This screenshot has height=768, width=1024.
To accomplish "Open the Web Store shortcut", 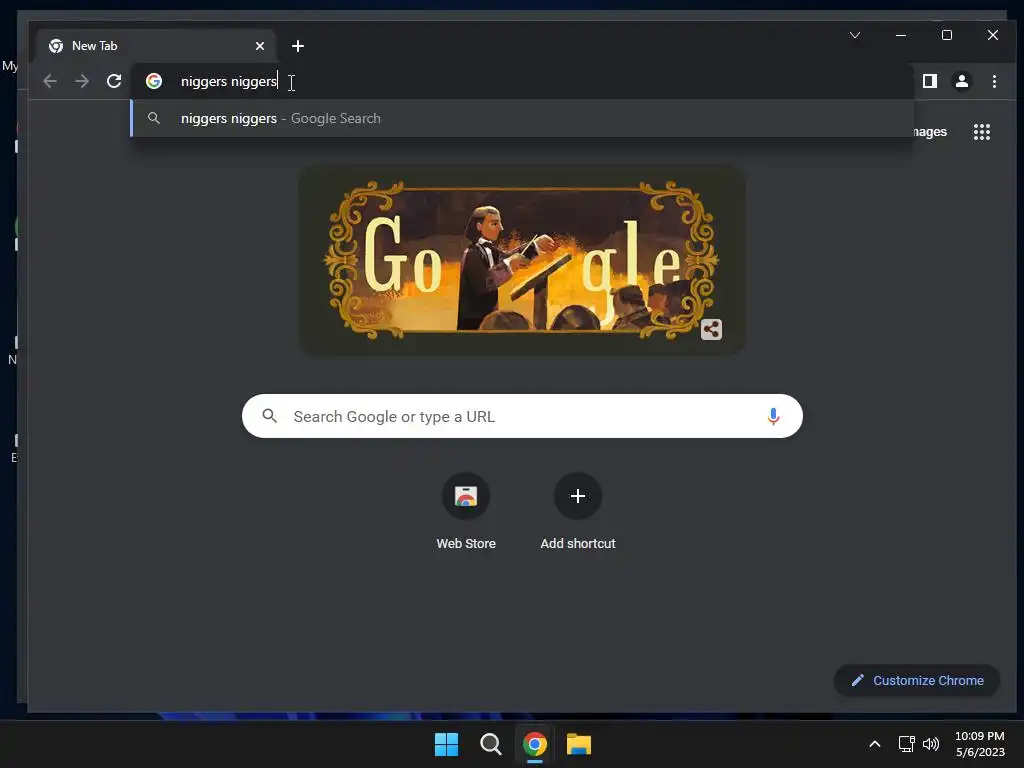I will pyautogui.click(x=466, y=512).
